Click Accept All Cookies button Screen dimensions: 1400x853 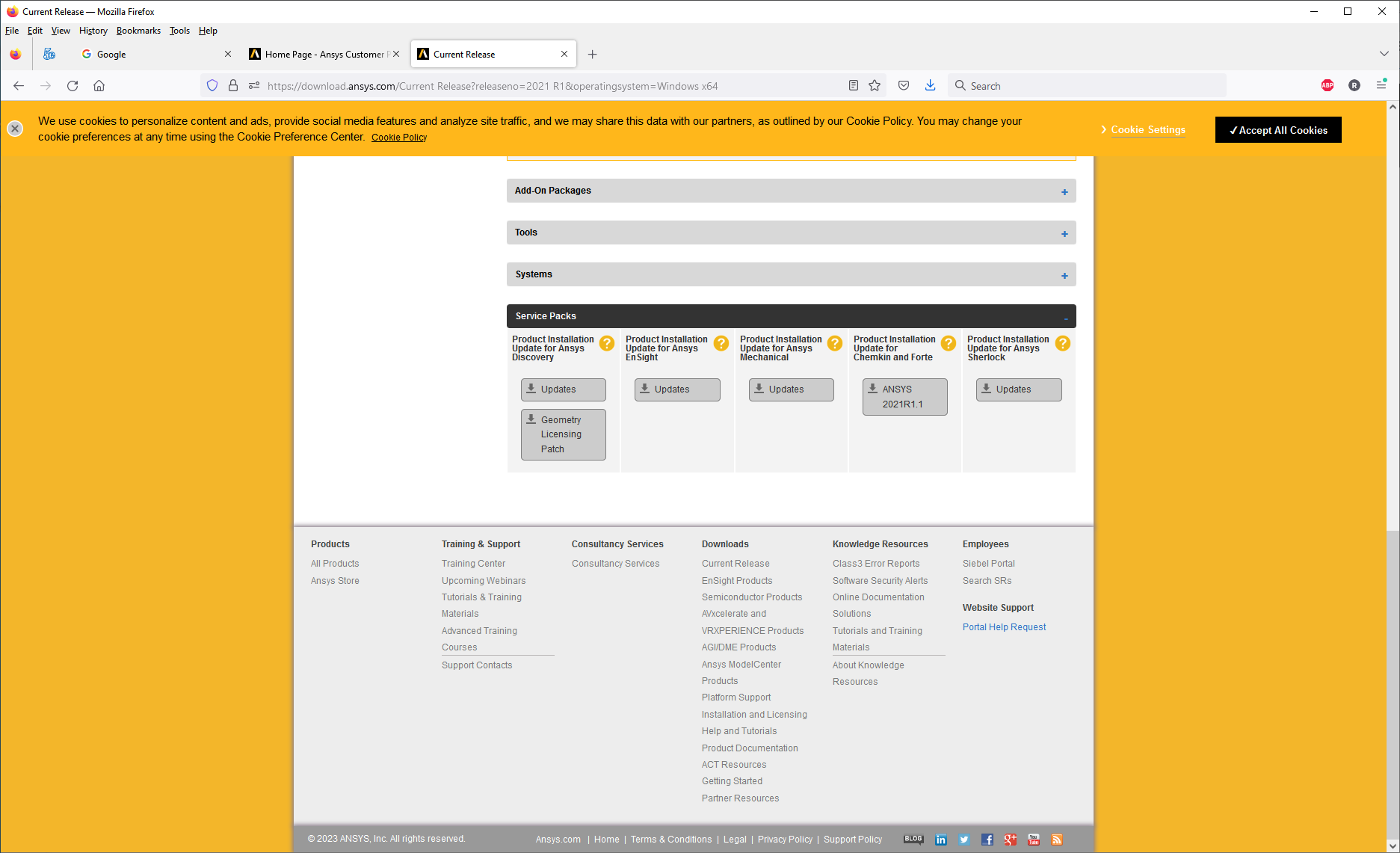(x=1278, y=130)
